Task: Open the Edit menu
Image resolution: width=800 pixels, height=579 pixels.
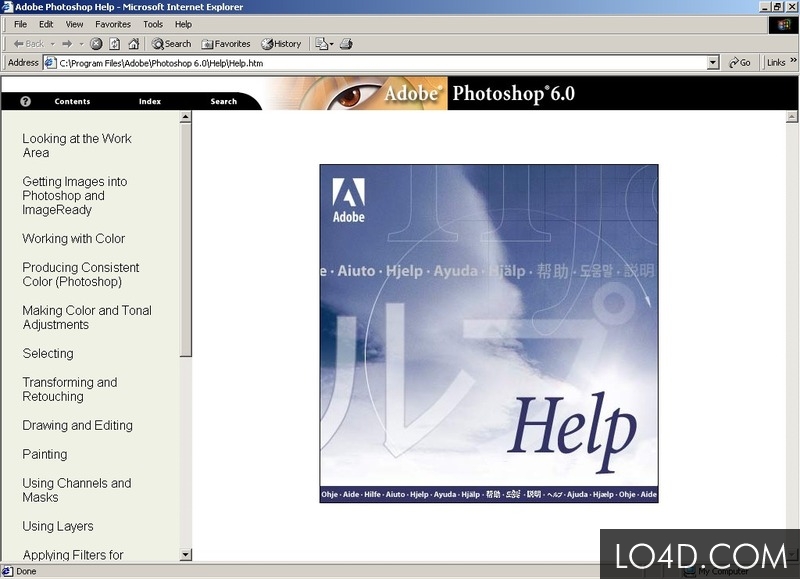Action: [46, 24]
